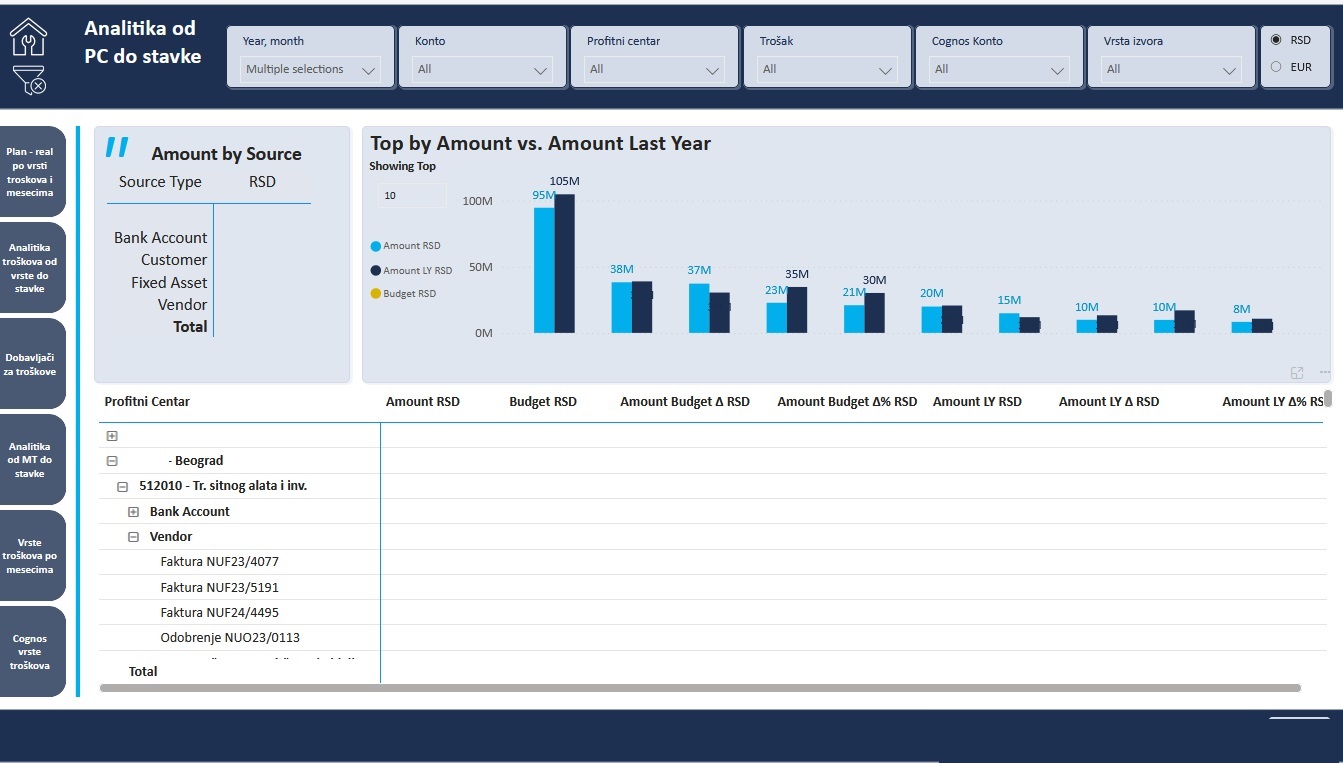1343x763 pixels.
Task: Click Amount LY RSD column header
Action: 977,402
